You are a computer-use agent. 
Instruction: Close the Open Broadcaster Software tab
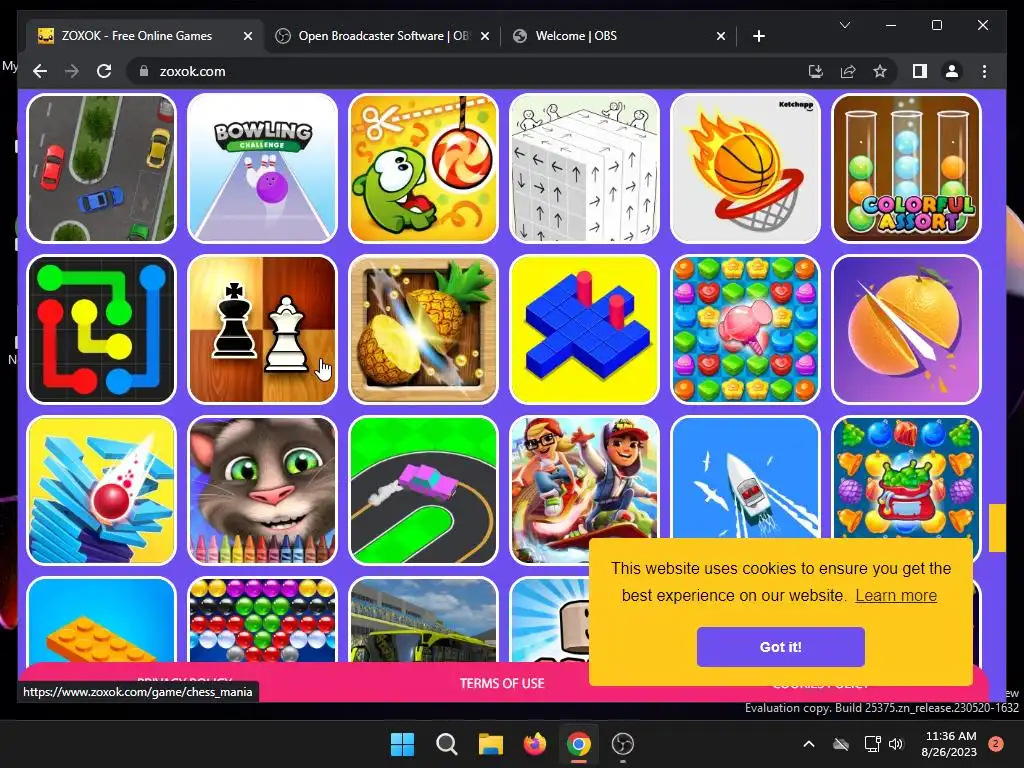pos(485,37)
